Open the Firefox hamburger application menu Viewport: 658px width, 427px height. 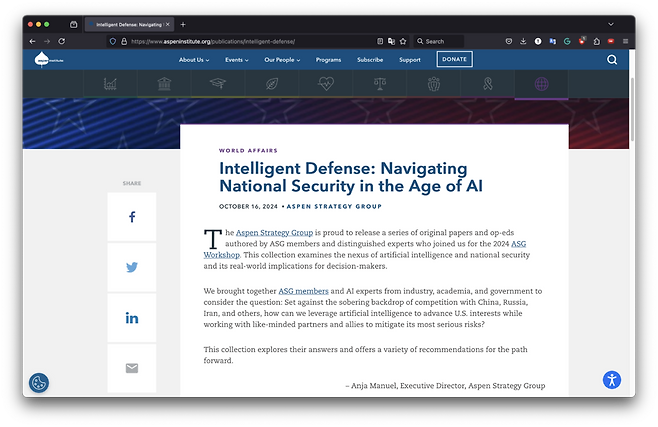click(625, 41)
